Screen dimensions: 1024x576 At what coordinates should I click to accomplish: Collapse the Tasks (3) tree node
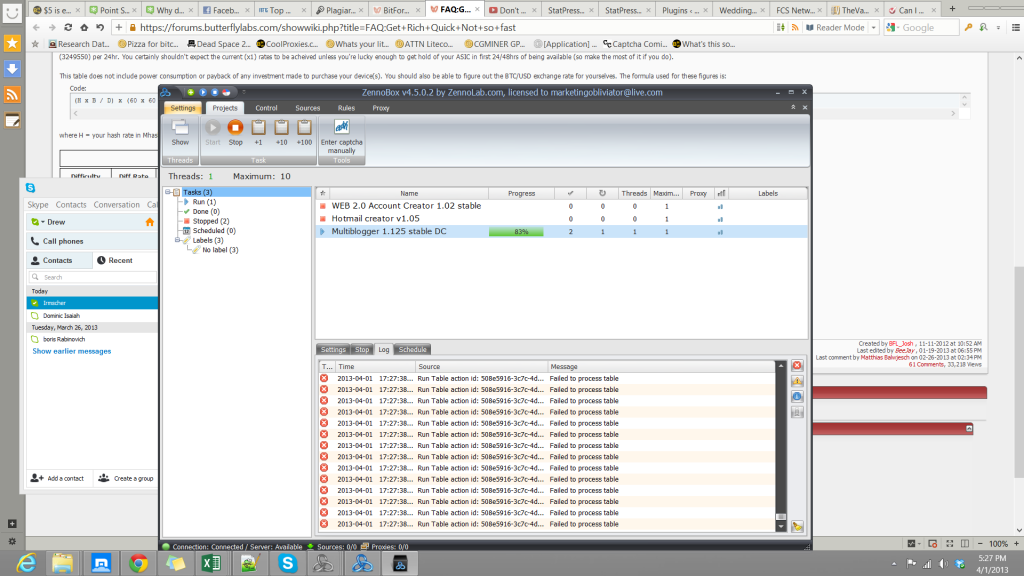[168, 192]
